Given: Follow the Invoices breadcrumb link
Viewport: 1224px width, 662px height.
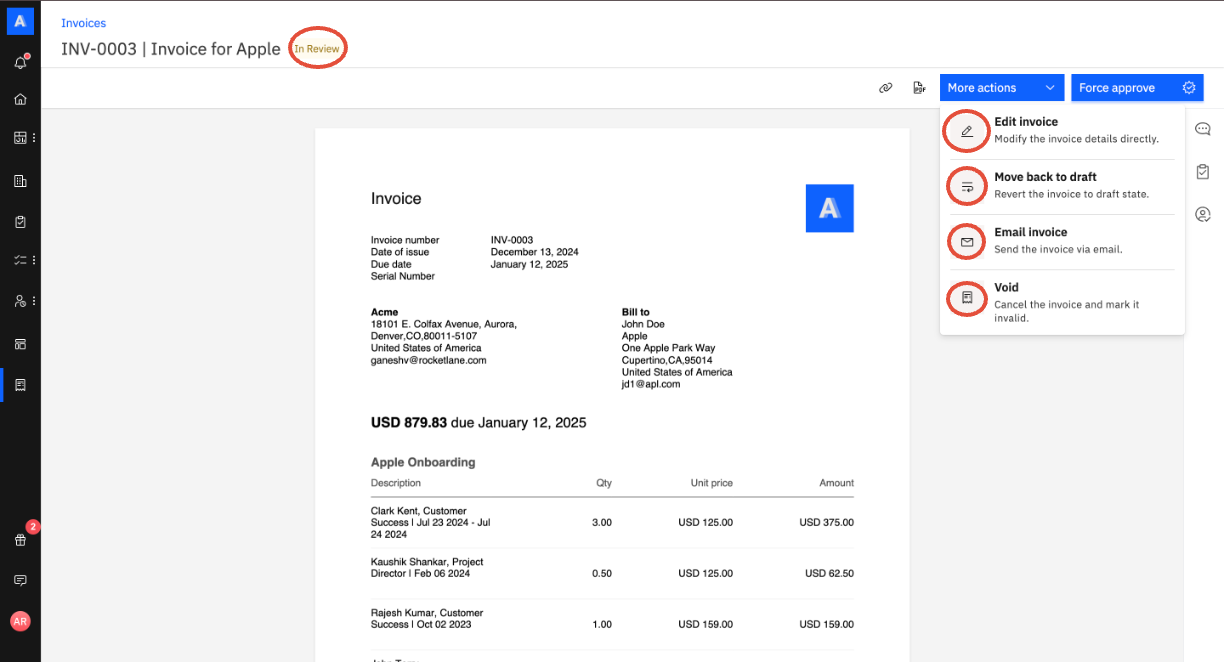Looking at the screenshot, I should click(x=83, y=23).
